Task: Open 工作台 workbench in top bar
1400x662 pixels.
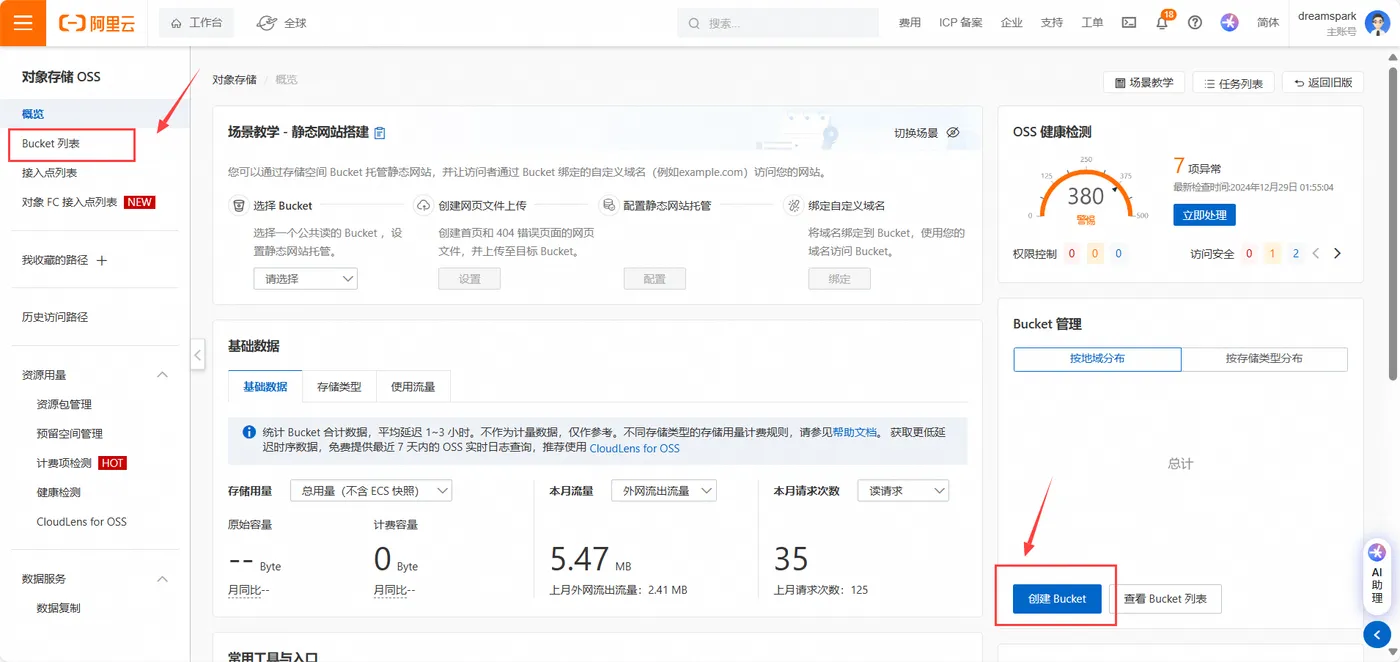Action: tap(196, 23)
